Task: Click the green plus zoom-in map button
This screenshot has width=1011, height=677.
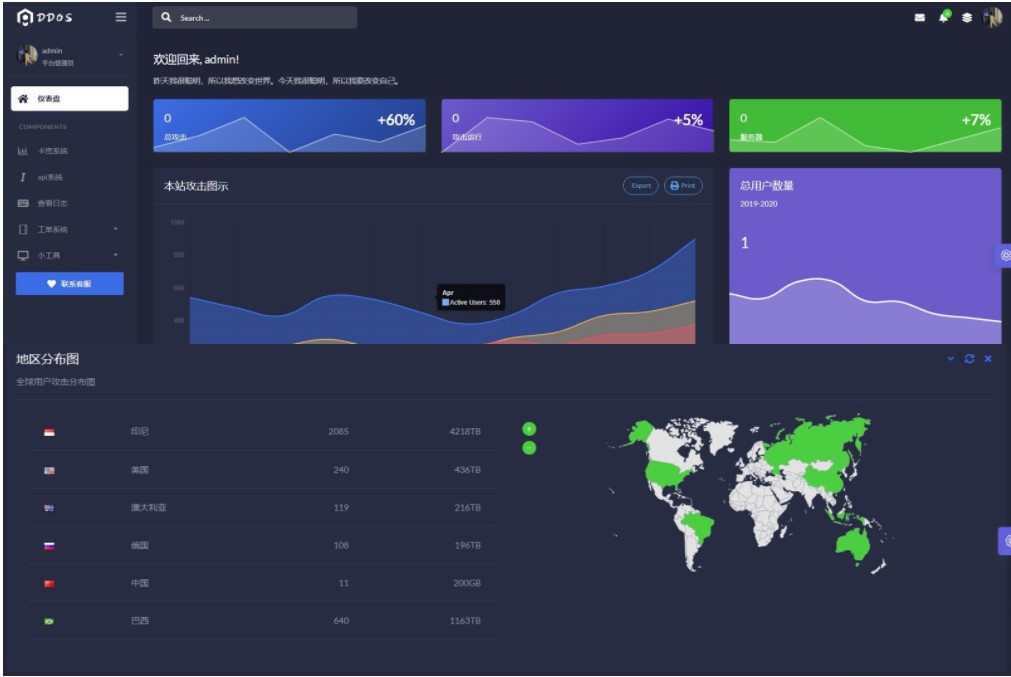Action: (529, 429)
